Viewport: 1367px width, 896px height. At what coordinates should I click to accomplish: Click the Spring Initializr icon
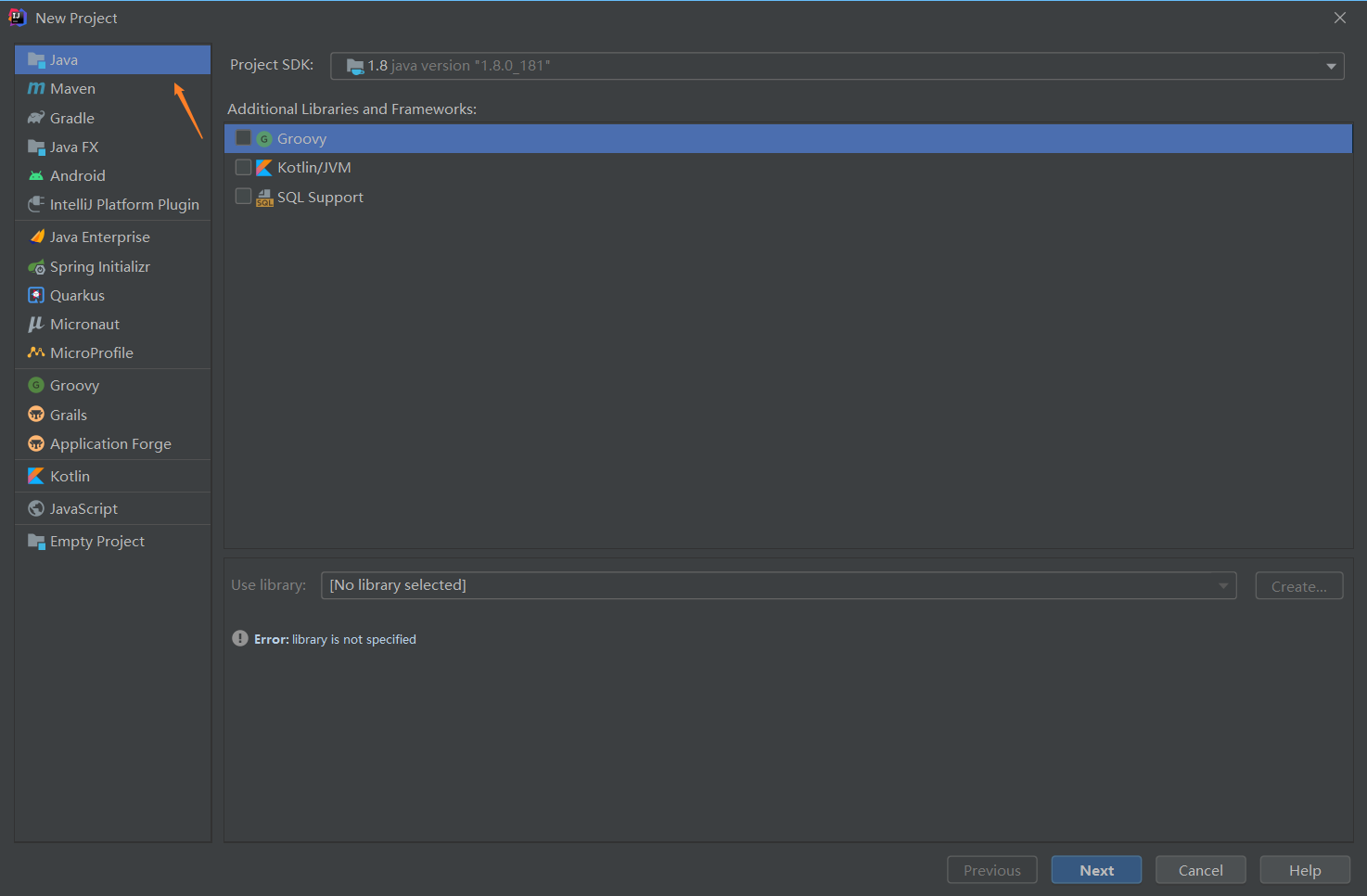[x=36, y=267]
